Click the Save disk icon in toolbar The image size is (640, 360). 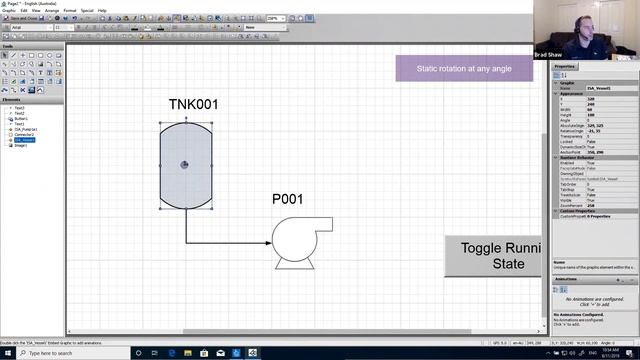(42, 18)
